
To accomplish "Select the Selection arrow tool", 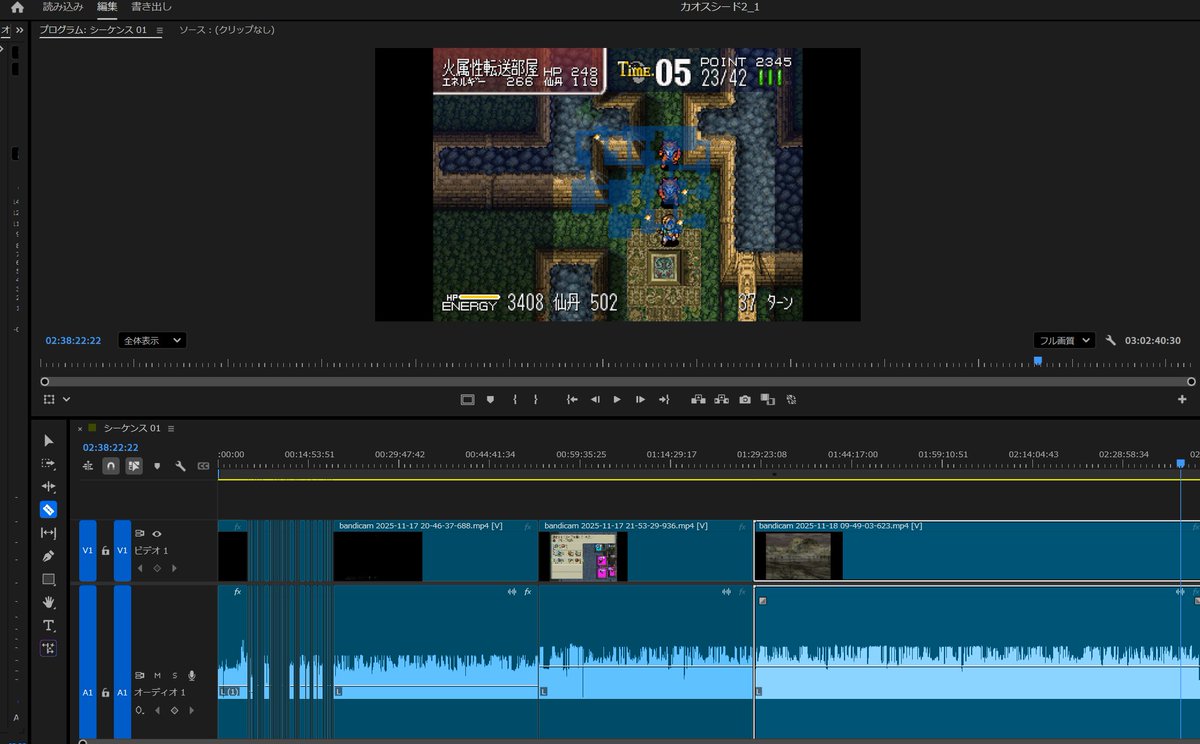I will coord(48,440).
